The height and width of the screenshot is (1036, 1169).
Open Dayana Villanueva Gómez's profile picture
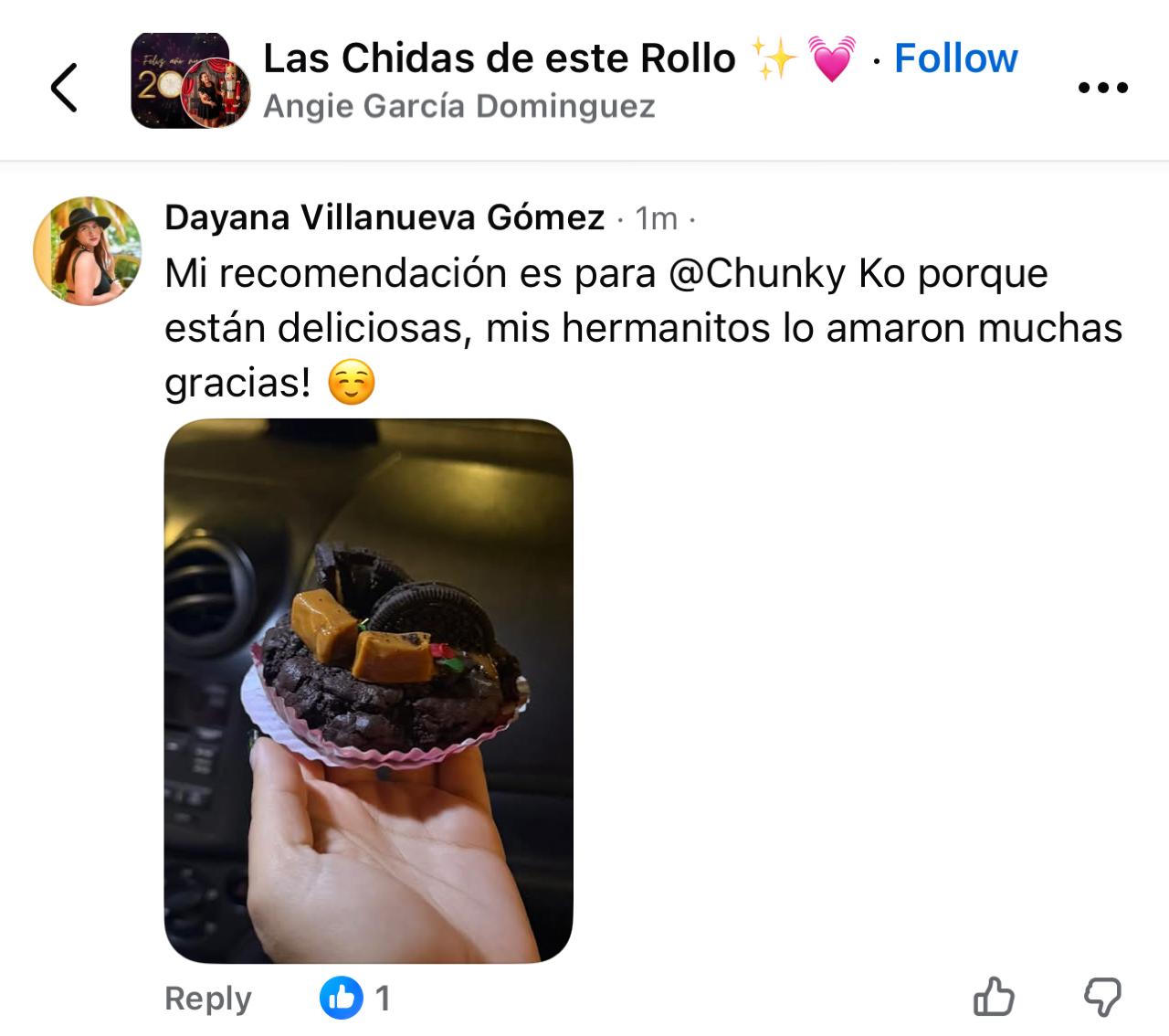88,250
